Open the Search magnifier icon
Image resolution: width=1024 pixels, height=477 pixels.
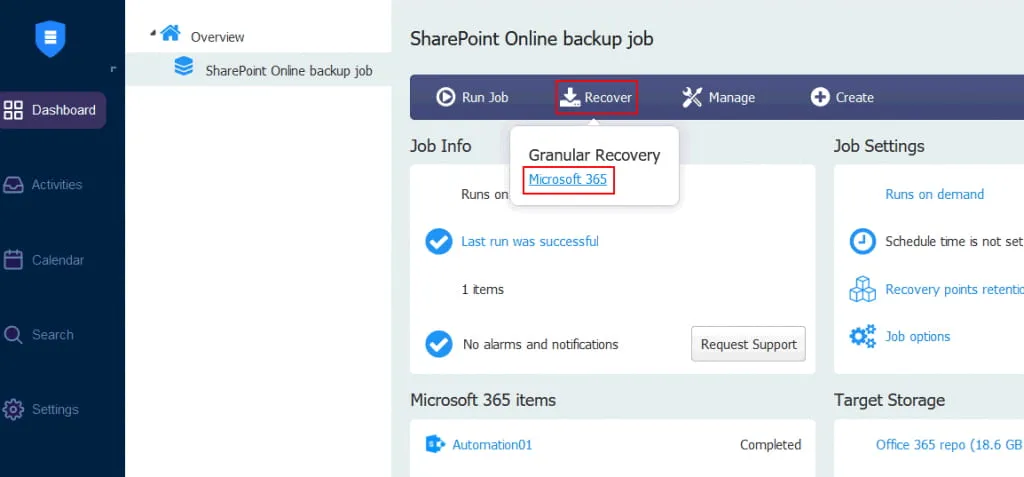tap(14, 335)
